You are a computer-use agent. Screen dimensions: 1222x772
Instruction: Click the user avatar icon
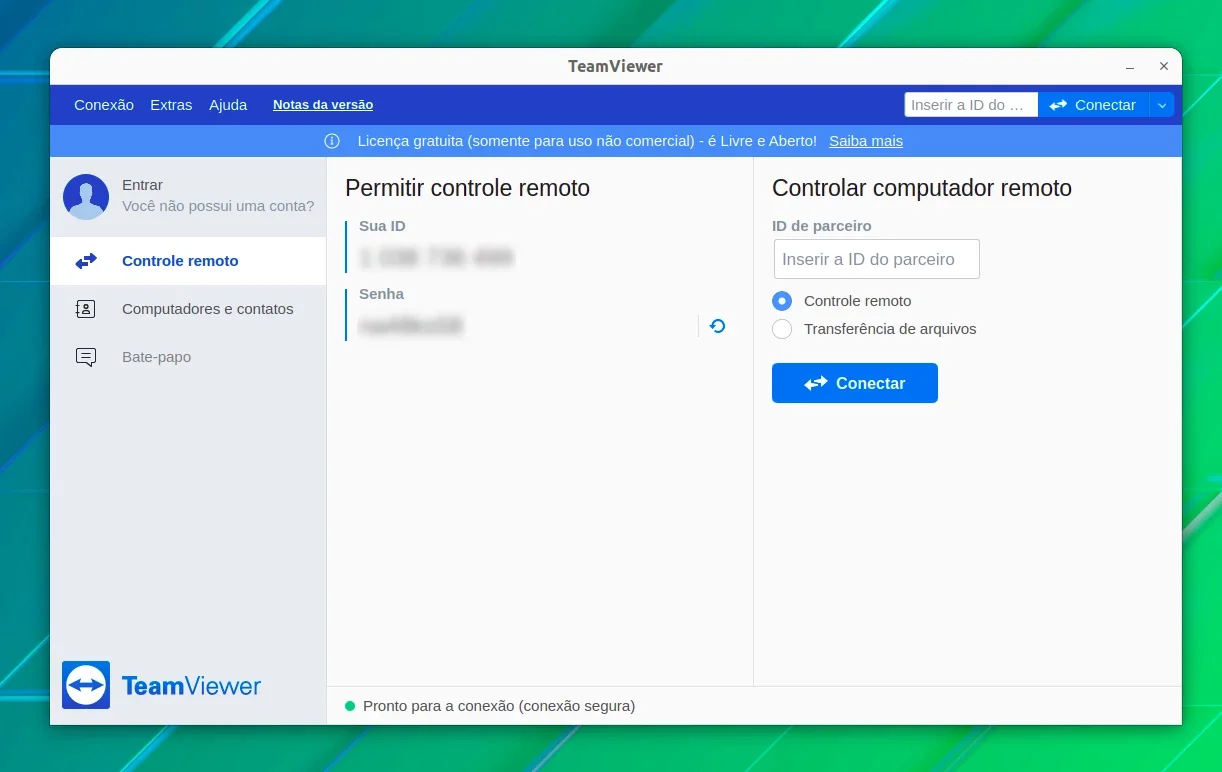tap(86, 197)
